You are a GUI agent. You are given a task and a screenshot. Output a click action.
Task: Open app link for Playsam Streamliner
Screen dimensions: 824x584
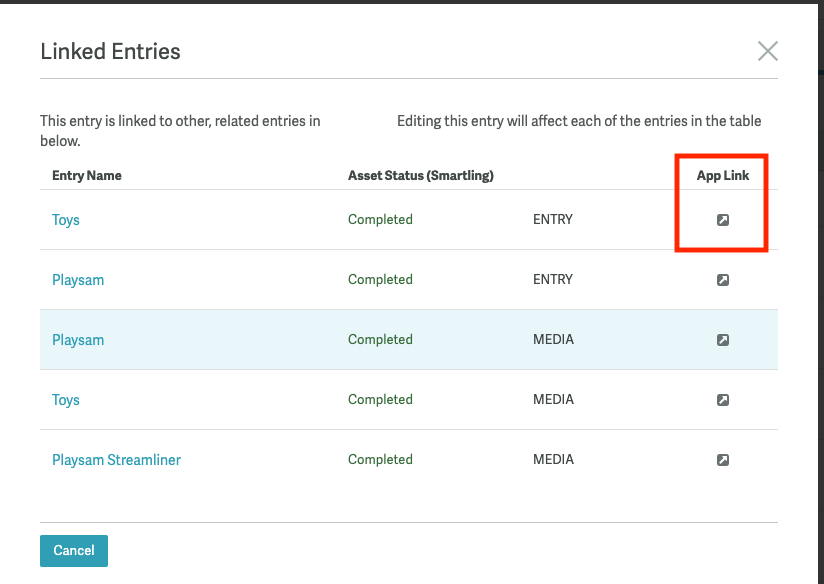click(x=723, y=460)
